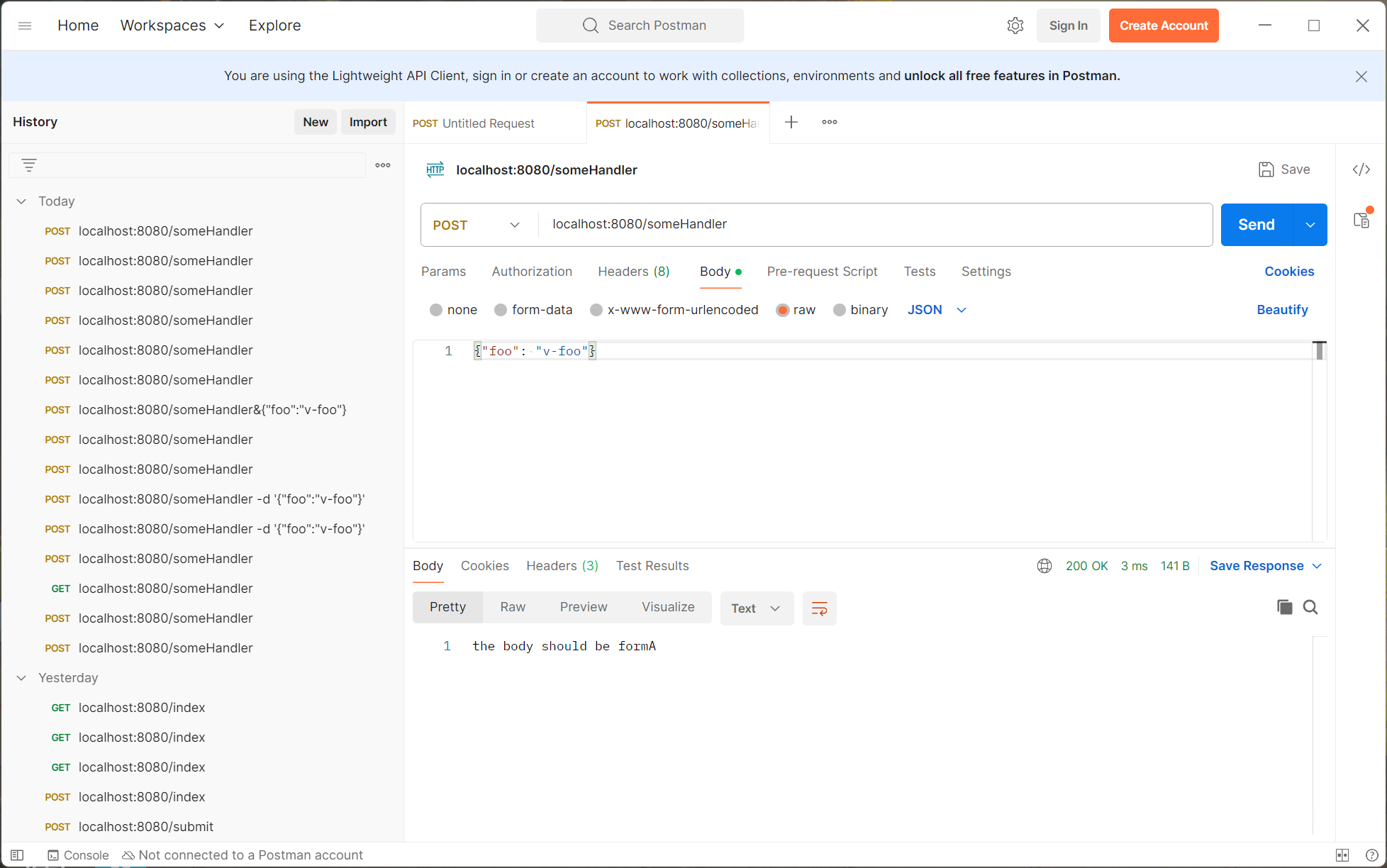Select the Visualize response view
This screenshot has height=868, width=1387.
(x=668, y=607)
